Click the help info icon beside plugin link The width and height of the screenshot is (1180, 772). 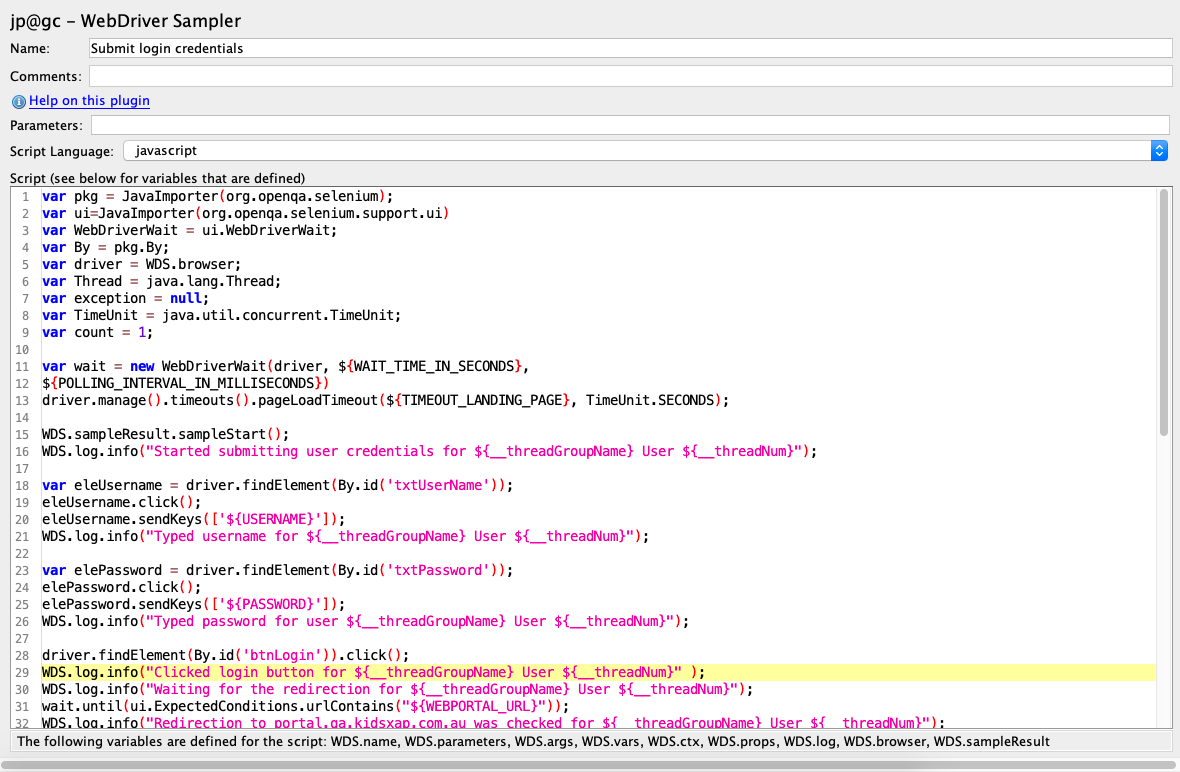[18, 102]
